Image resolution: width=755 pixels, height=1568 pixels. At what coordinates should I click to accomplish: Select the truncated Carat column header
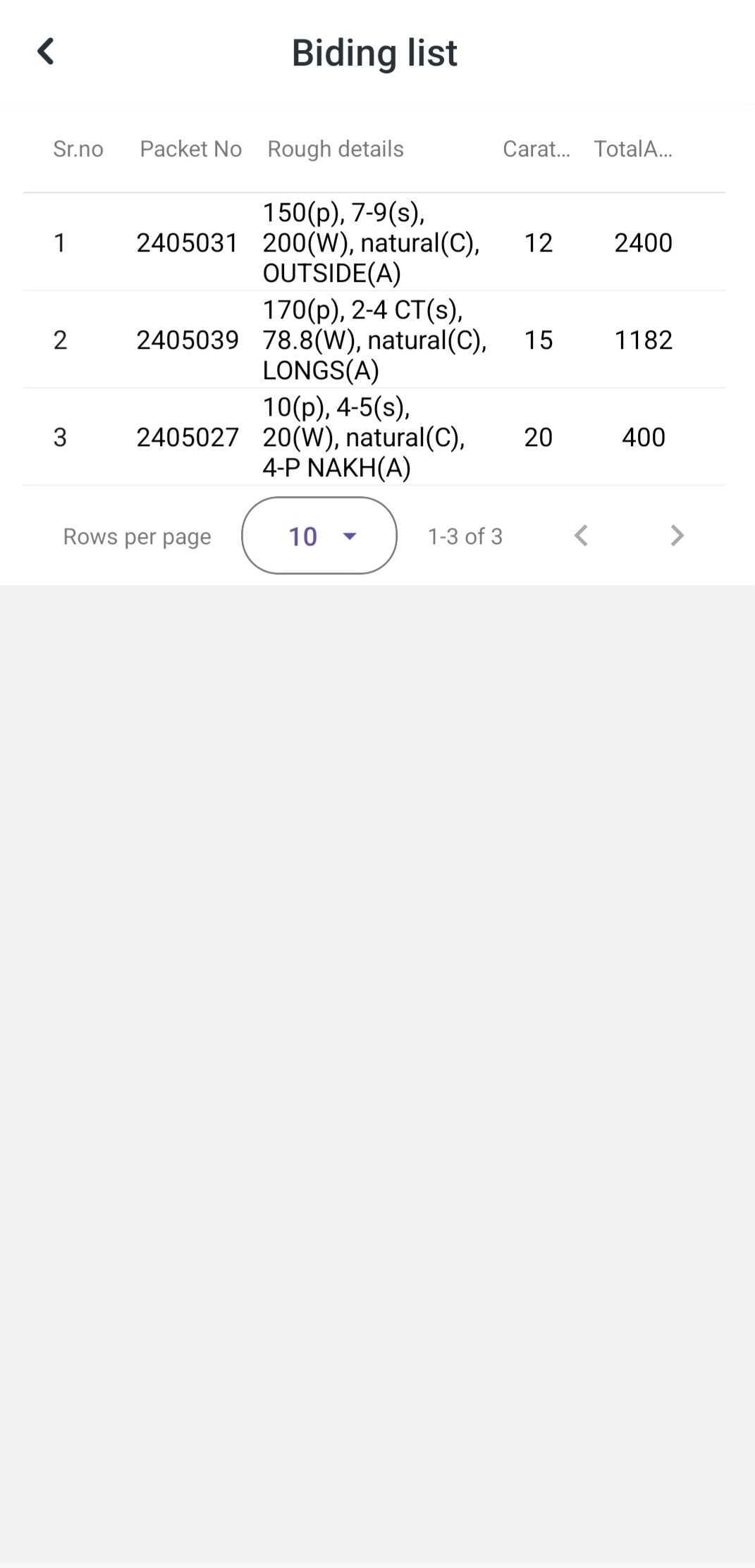coord(536,149)
